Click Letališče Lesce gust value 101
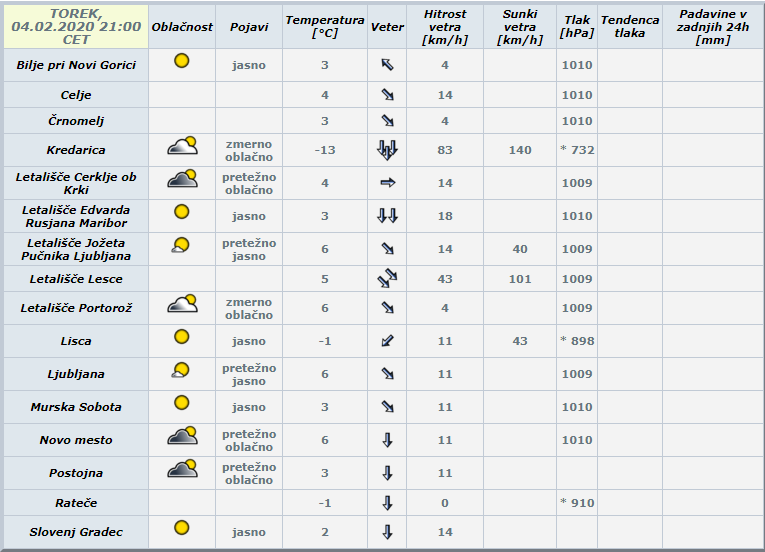 tap(520, 279)
